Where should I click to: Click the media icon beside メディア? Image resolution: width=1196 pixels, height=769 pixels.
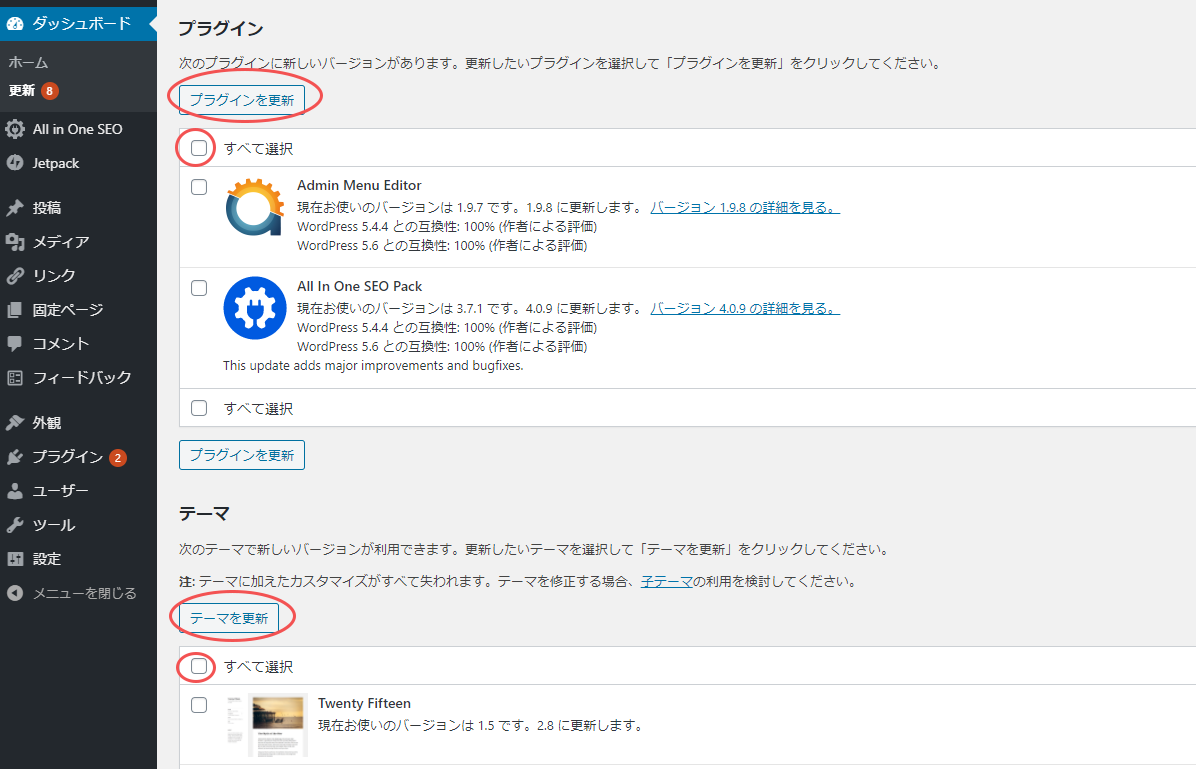pyautogui.click(x=15, y=242)
